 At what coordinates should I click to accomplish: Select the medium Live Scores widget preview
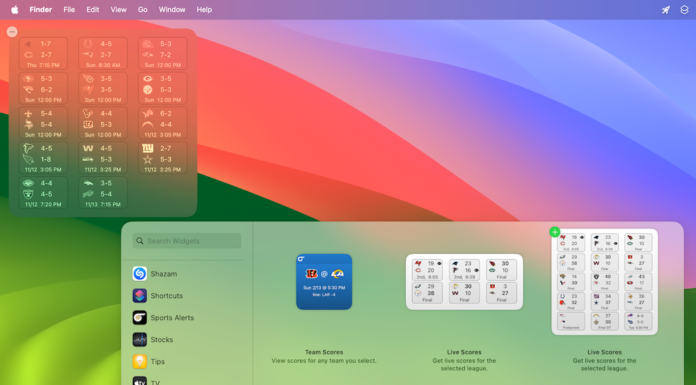464,282
